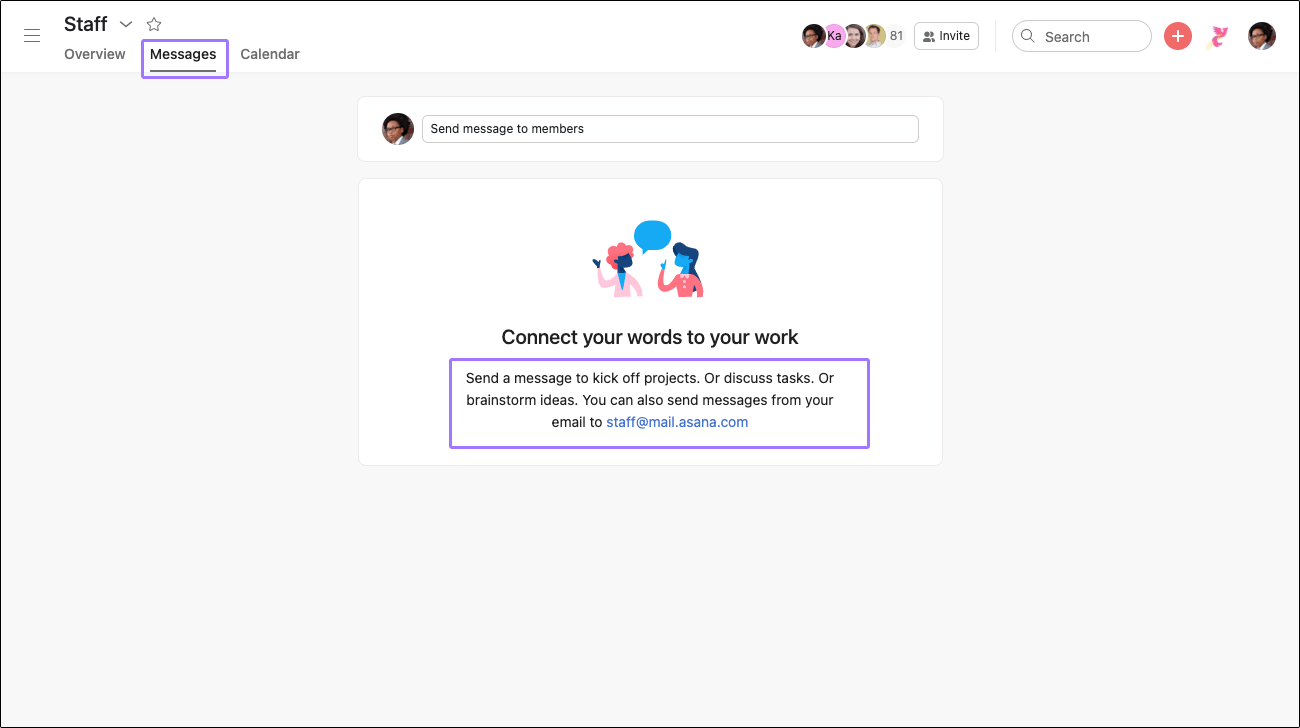Click the 81 members count
The height and width of the screenshot is (728, 1300).
(896, 36)
